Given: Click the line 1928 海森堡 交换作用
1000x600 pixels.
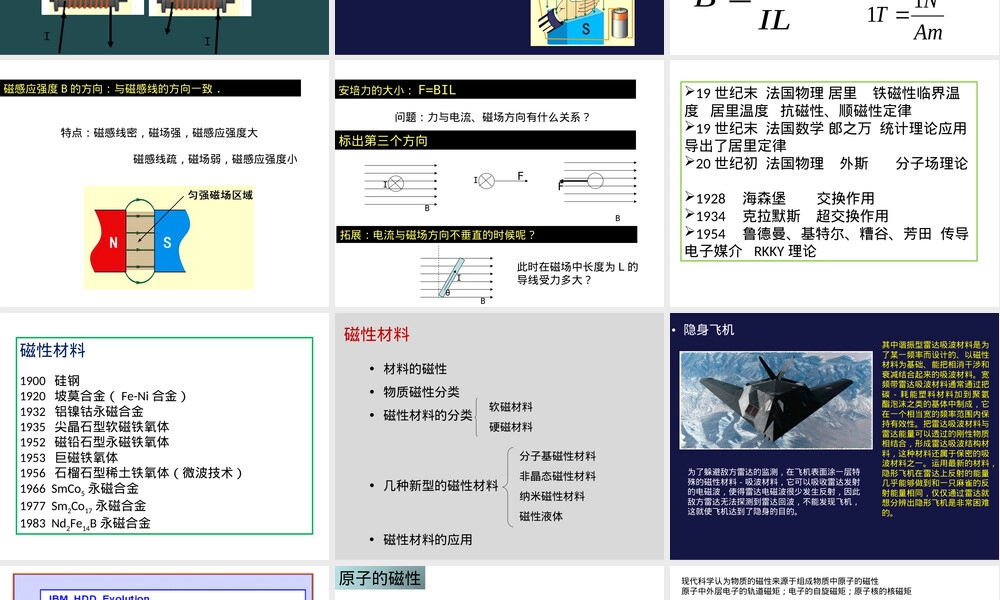Looking at the screenshot, I should tap(779, 198).
